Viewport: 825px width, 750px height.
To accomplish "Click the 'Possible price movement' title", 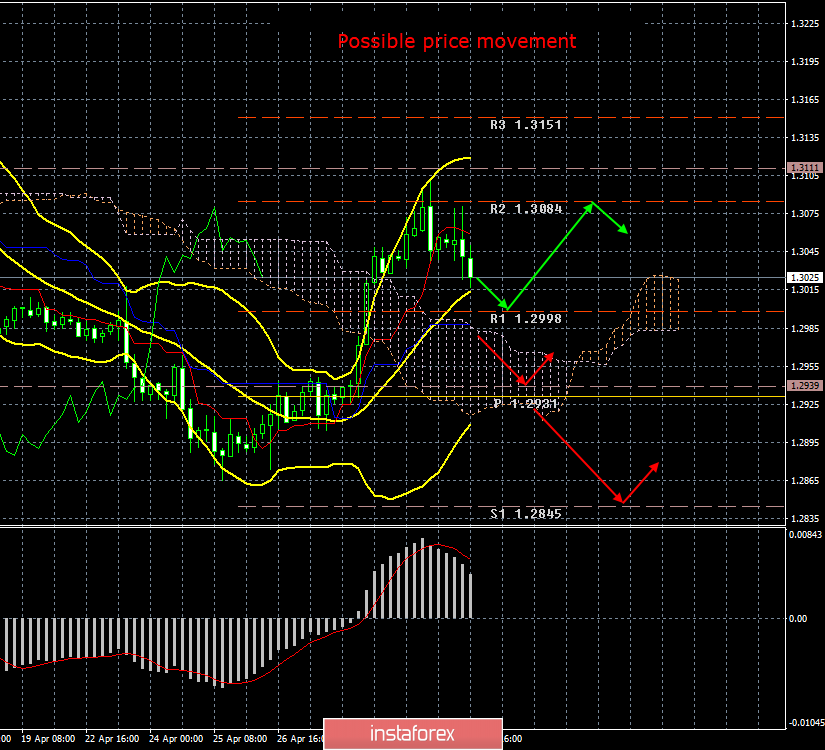I will pos(457,41).
